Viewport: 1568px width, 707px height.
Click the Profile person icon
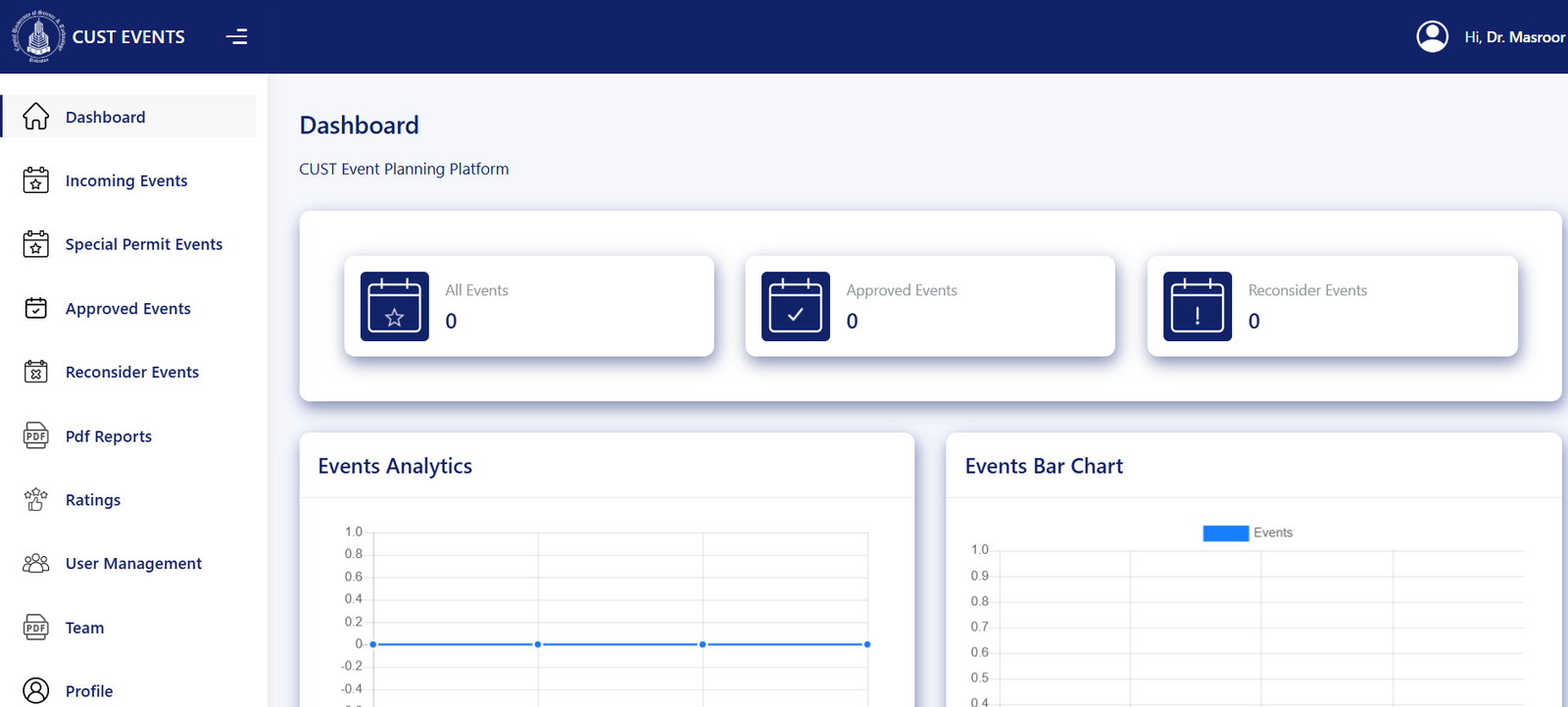coord(36,690)
